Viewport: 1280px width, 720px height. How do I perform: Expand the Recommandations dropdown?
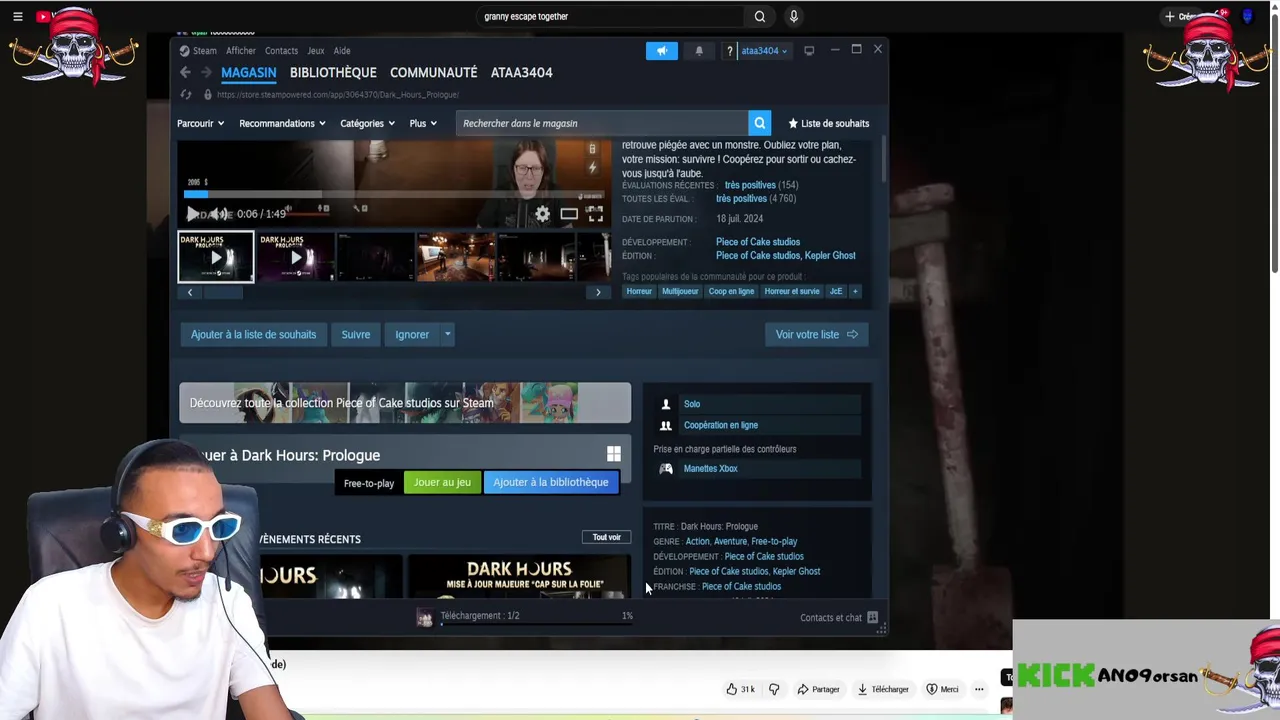click(x=282, y=123)
